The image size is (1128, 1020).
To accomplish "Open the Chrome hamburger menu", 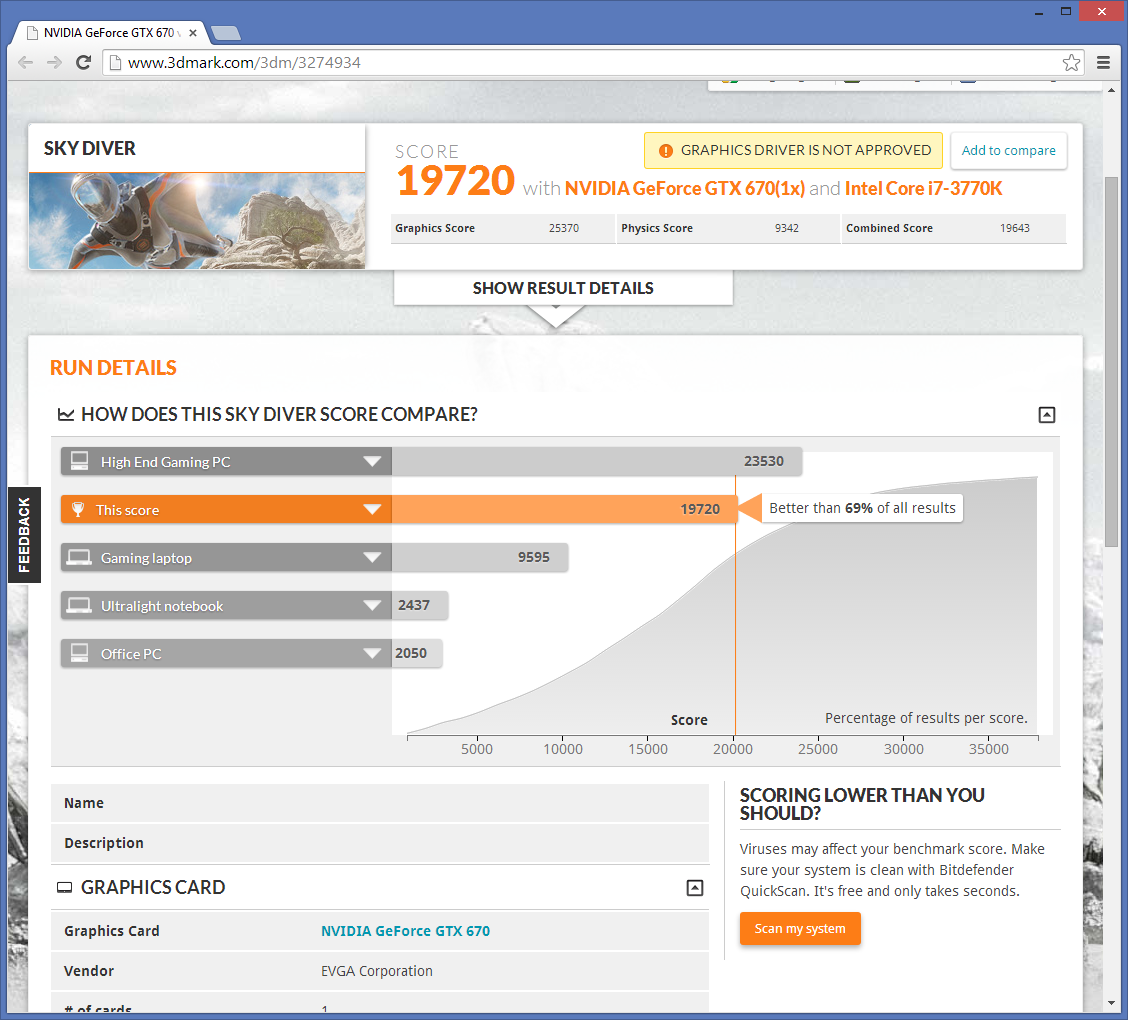I will (1104, 63).
